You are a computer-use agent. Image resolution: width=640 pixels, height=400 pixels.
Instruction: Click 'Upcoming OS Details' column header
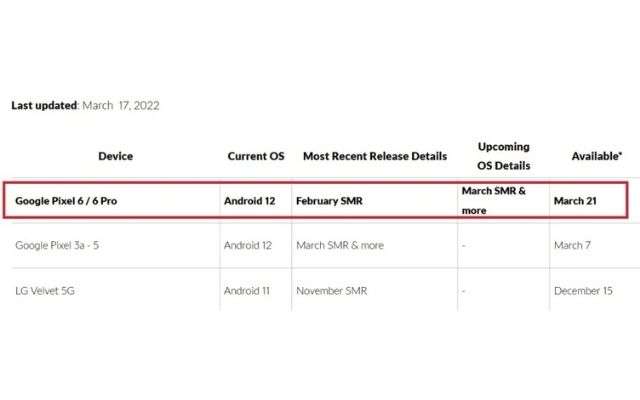(504, 156)
